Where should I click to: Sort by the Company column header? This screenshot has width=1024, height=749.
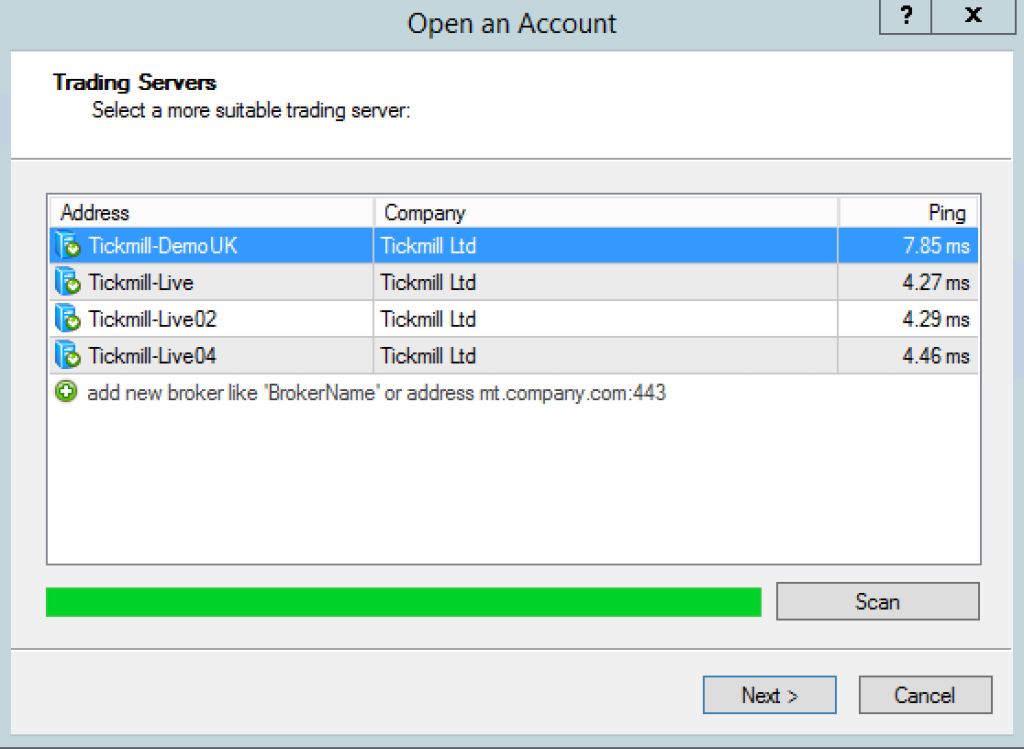[x=605, y=213]
